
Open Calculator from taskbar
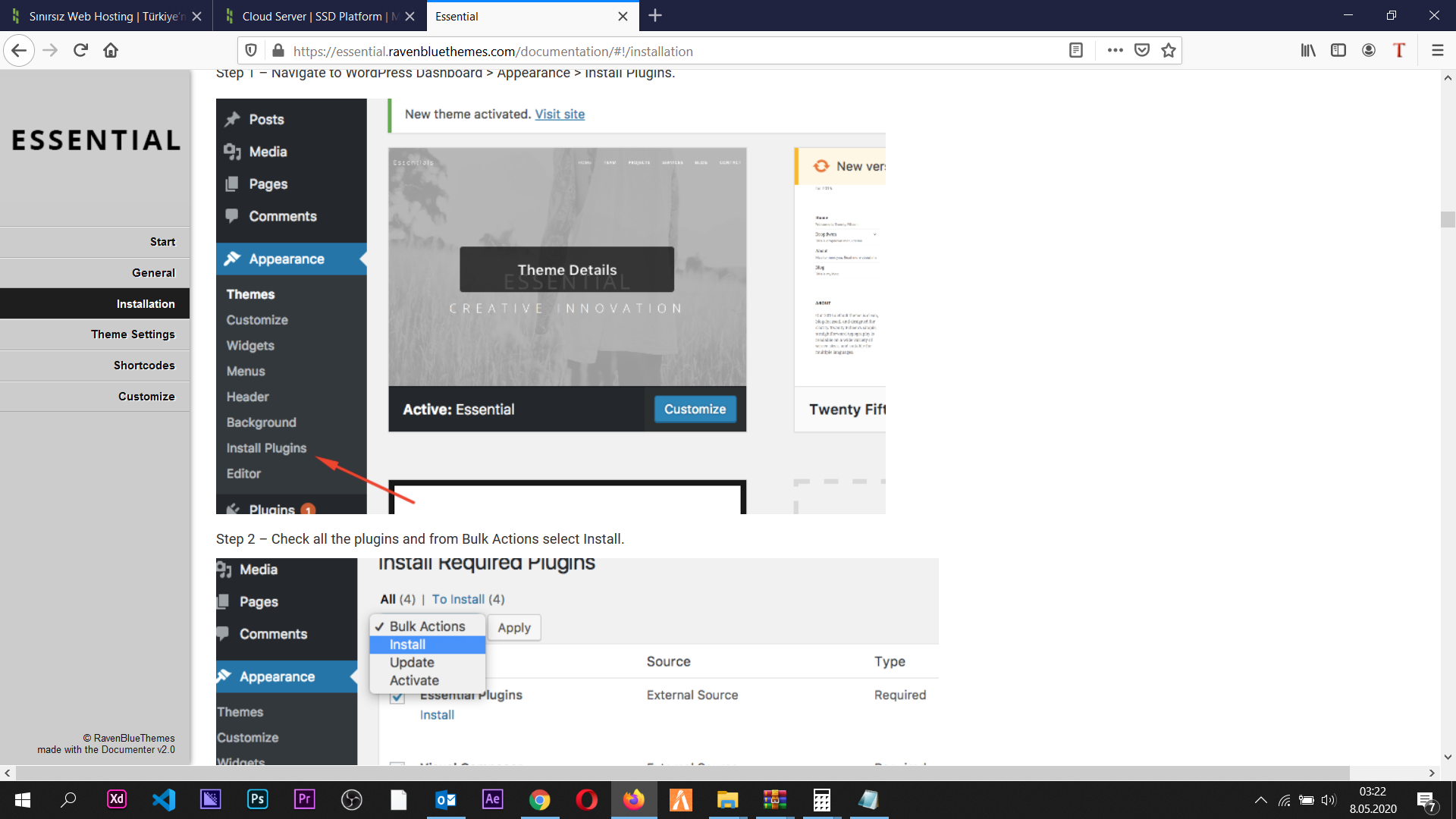(822, 799)
